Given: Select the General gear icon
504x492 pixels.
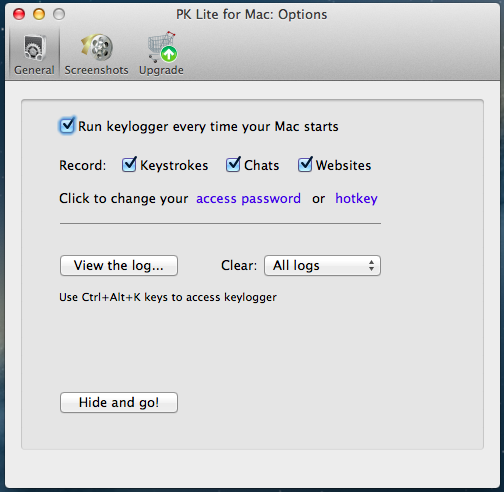Looking at the screenshot, I should point(34,47).
